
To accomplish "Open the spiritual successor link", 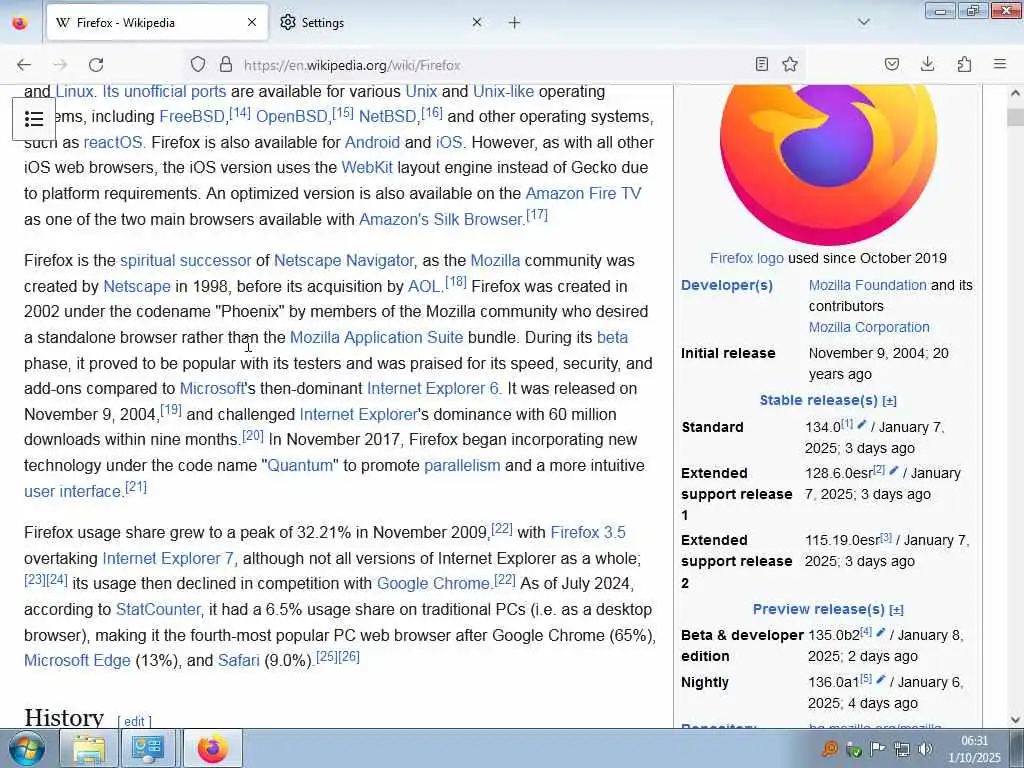I will [185, 261].
